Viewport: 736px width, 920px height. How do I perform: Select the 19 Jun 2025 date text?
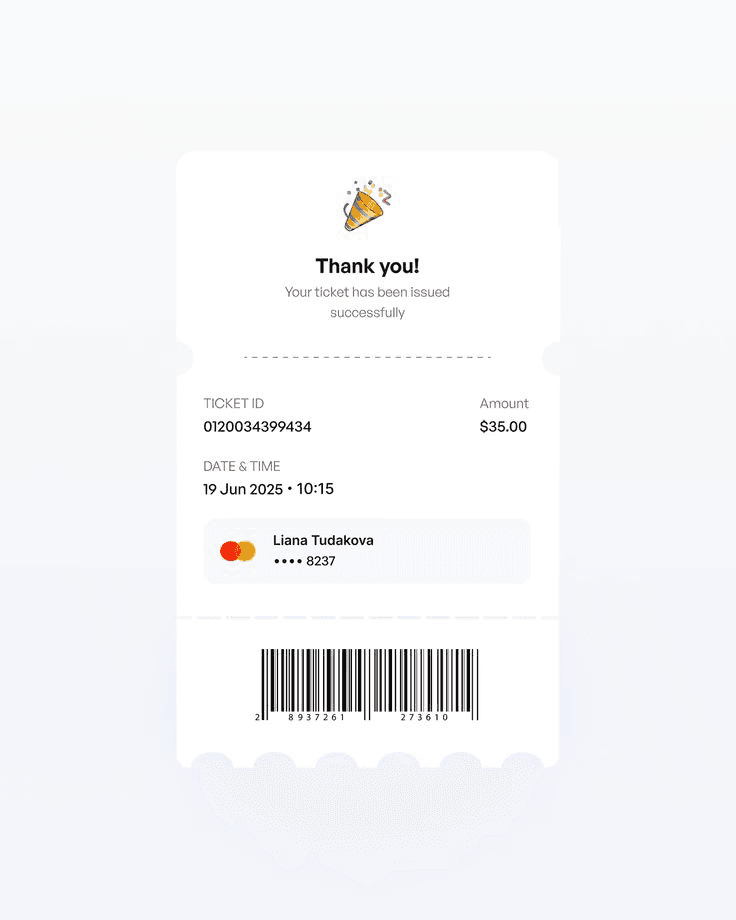coord(243,489)
